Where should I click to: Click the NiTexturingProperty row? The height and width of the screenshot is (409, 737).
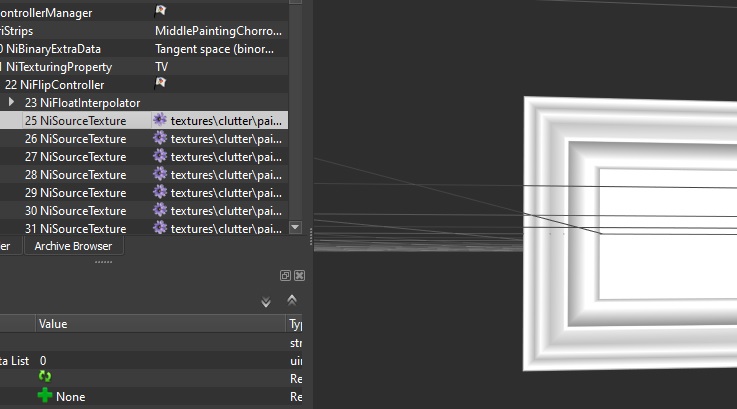coord(144,67)
